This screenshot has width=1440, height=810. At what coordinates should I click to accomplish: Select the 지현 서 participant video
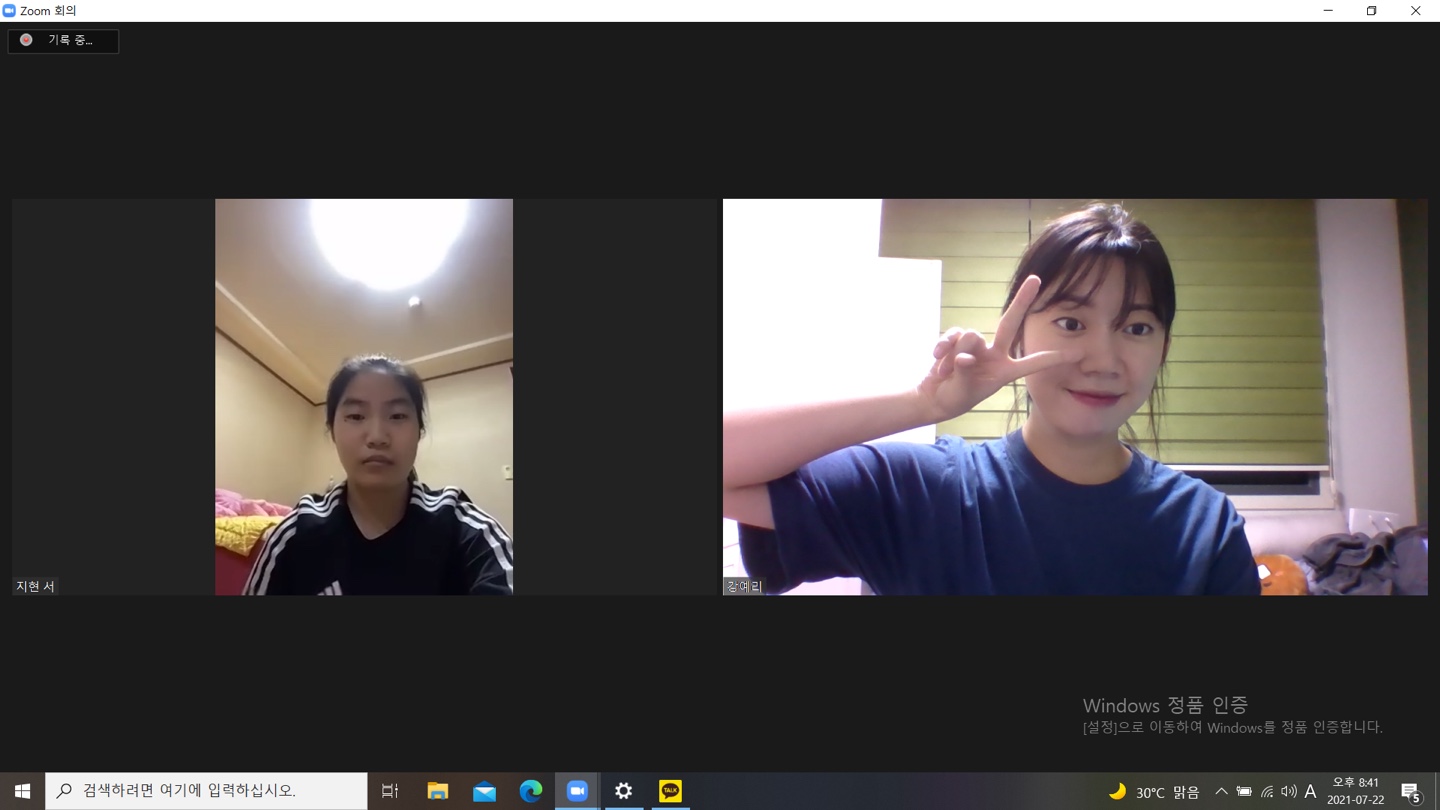tap(364, 397)
